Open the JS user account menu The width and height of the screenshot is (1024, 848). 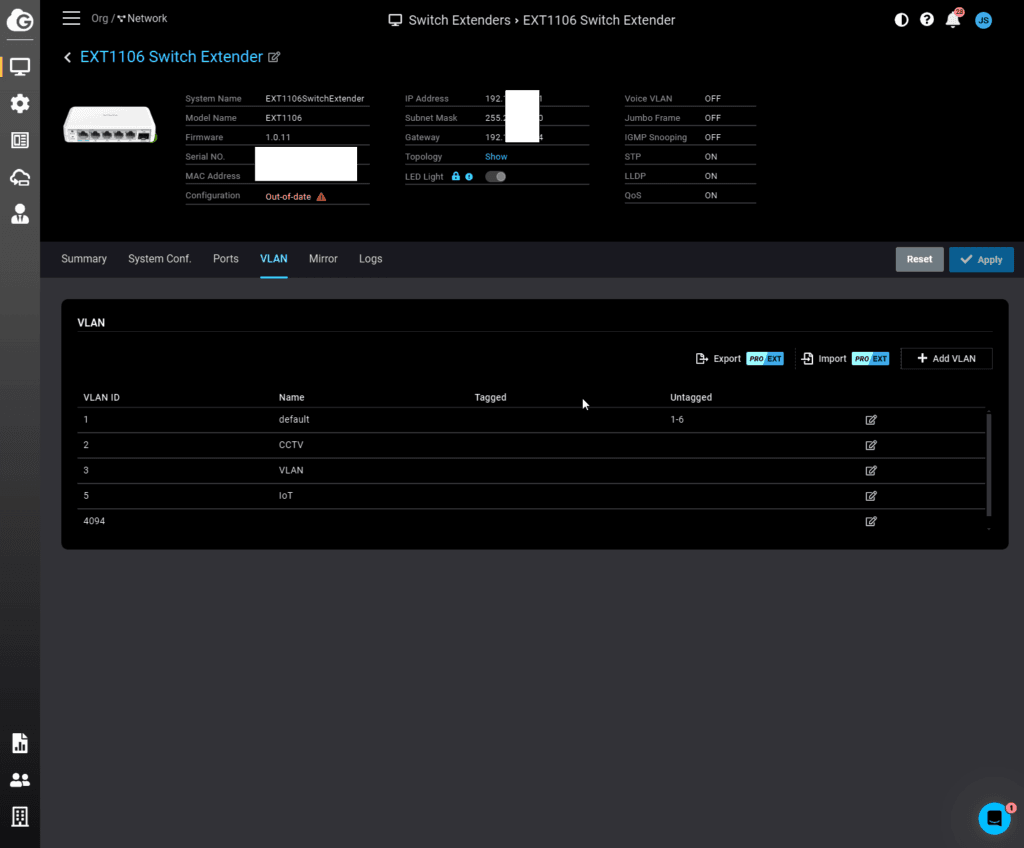(983, 20)
